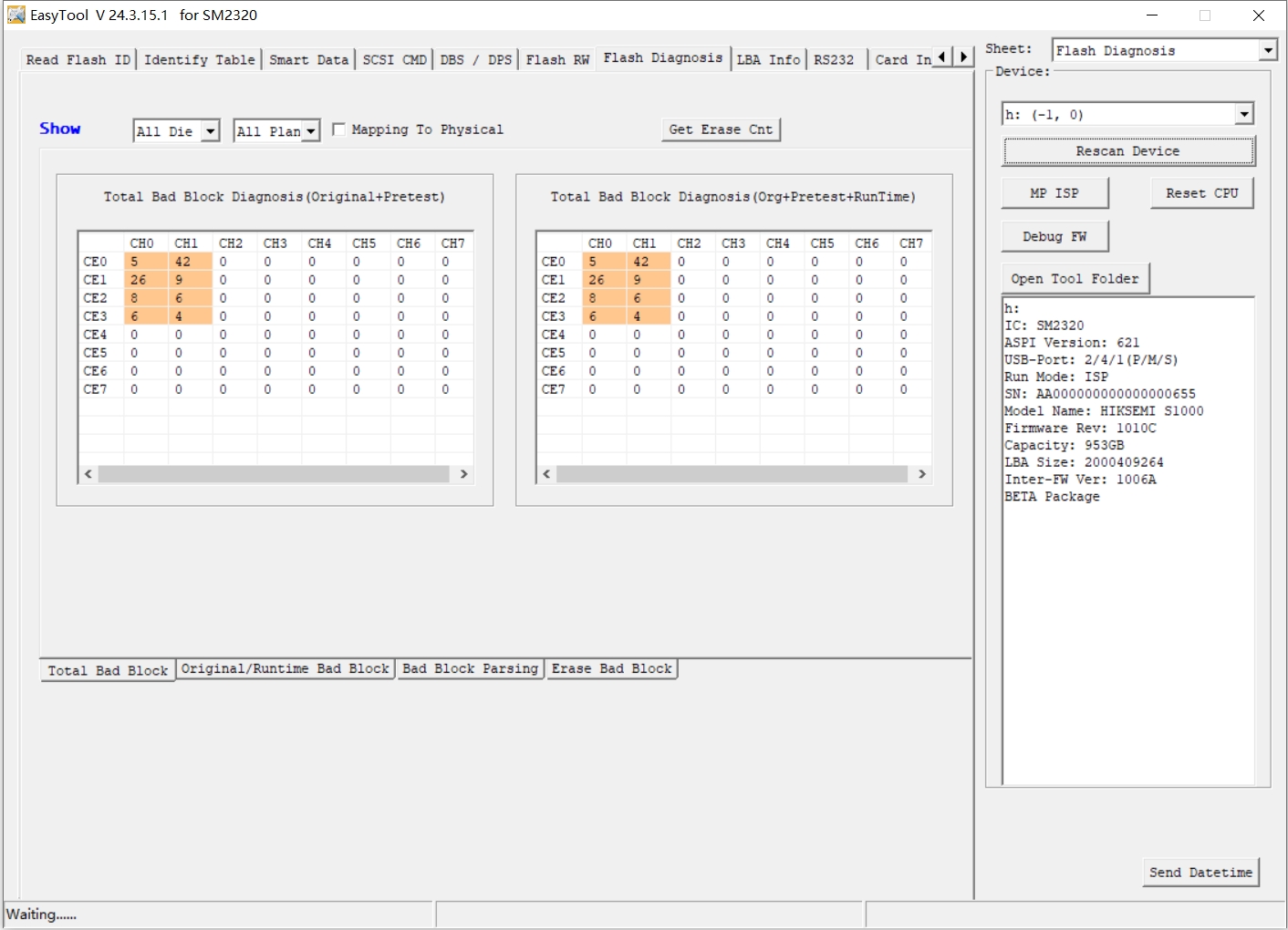Click CH7 column header in left table

pyautogui.click(x=453, y=243)
